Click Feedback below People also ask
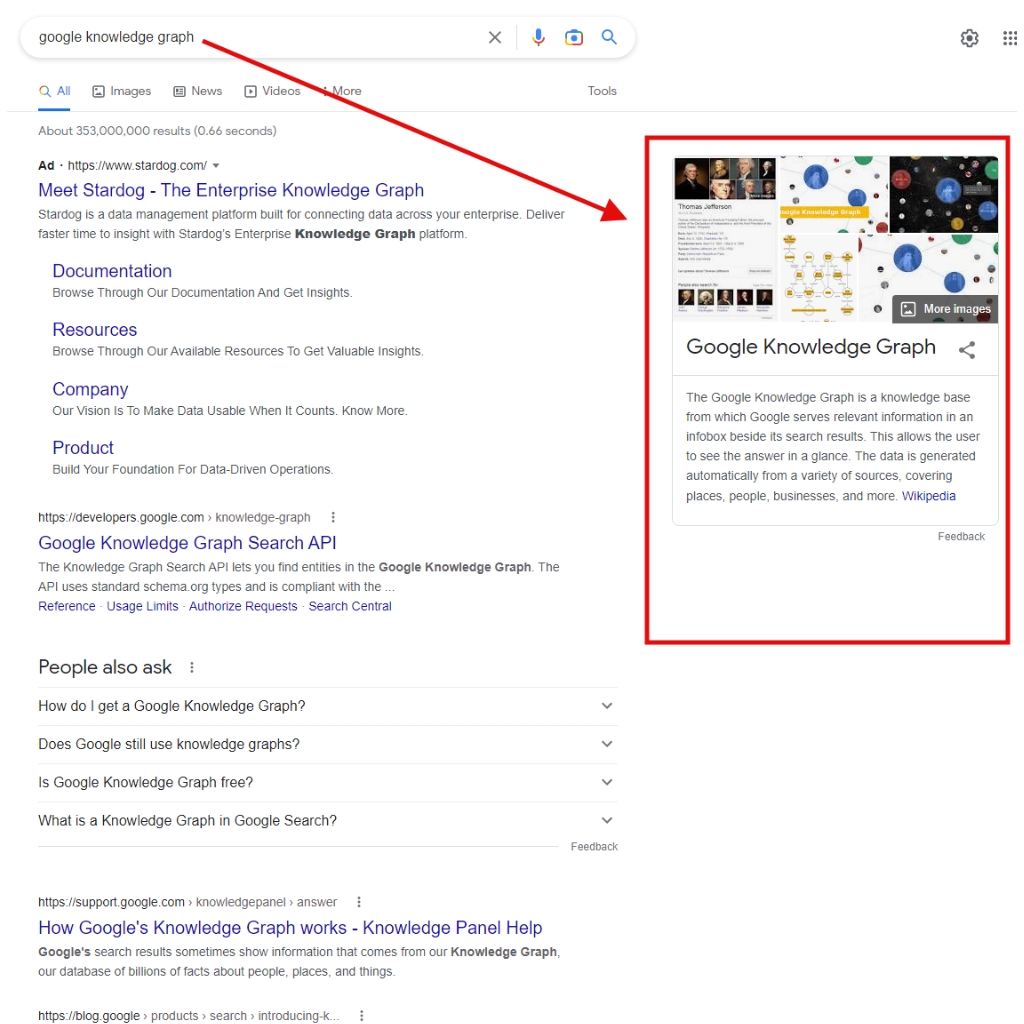The image size is (1024, 1024). coord(594,846)
